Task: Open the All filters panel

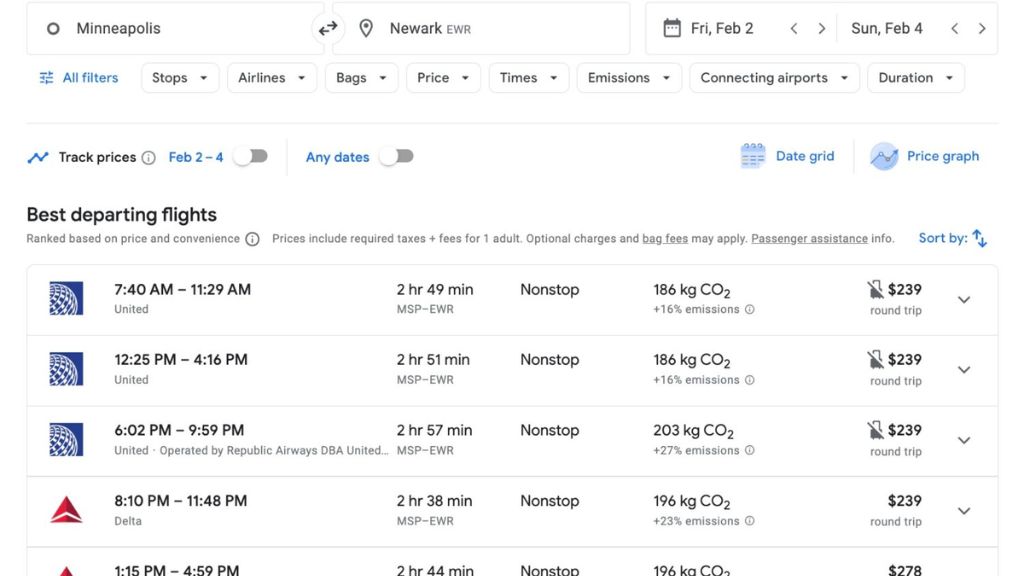Action: (78, 77)
